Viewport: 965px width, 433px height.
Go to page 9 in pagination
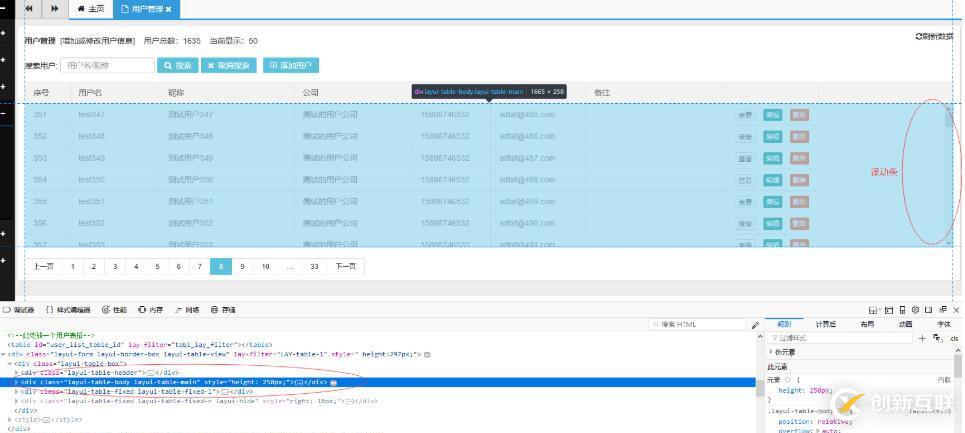coord(242,266)
